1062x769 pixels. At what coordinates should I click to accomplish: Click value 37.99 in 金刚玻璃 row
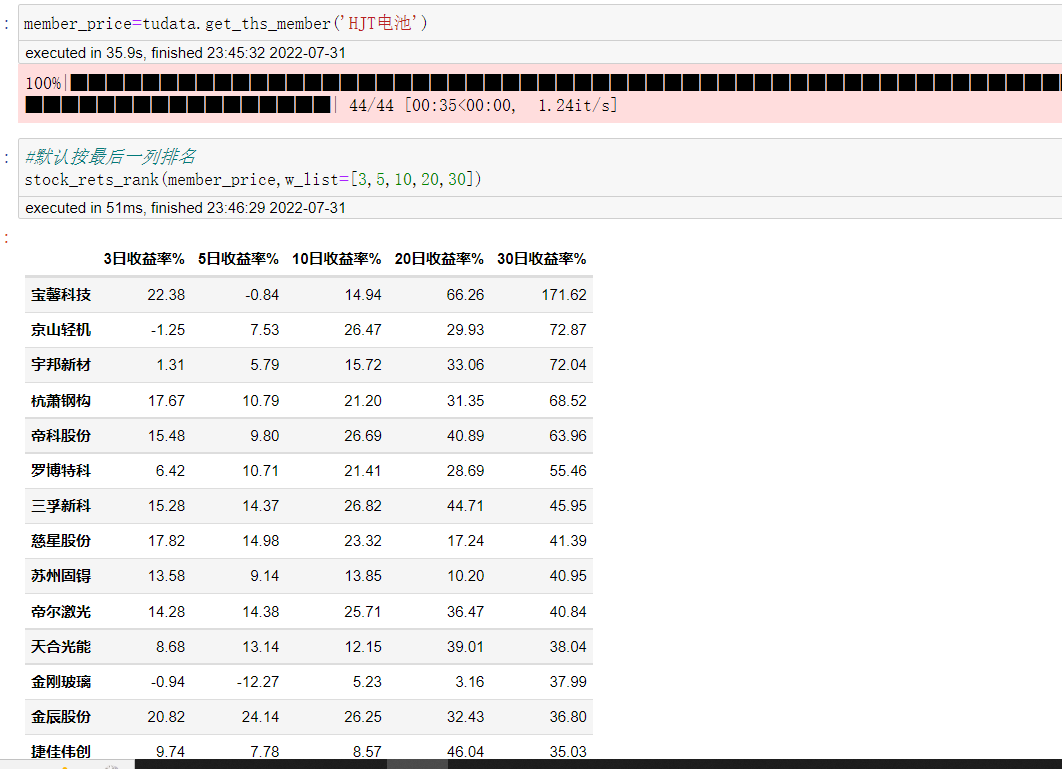(568, 682)
